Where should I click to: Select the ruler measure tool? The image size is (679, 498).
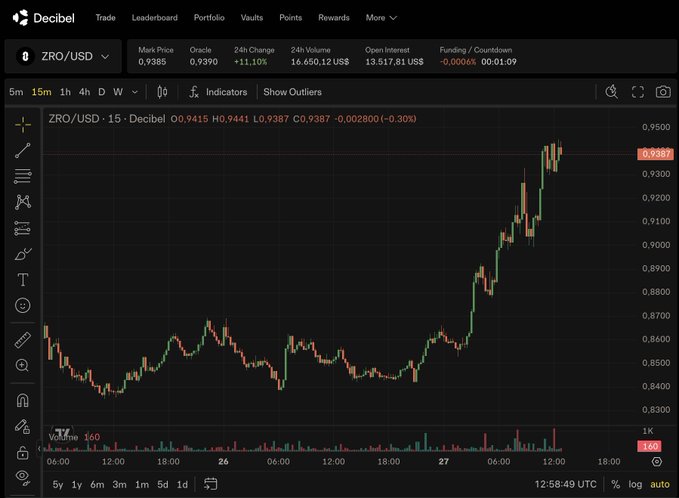pos(23,340)
